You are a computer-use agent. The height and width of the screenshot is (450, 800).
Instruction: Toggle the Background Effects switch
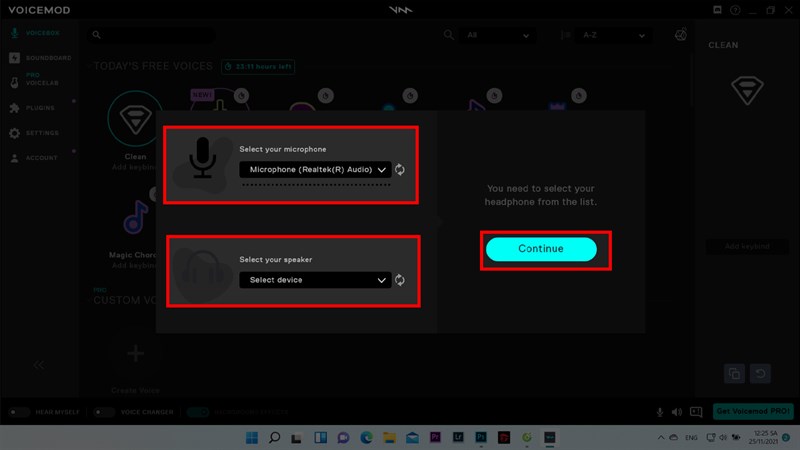click(198, 412)
